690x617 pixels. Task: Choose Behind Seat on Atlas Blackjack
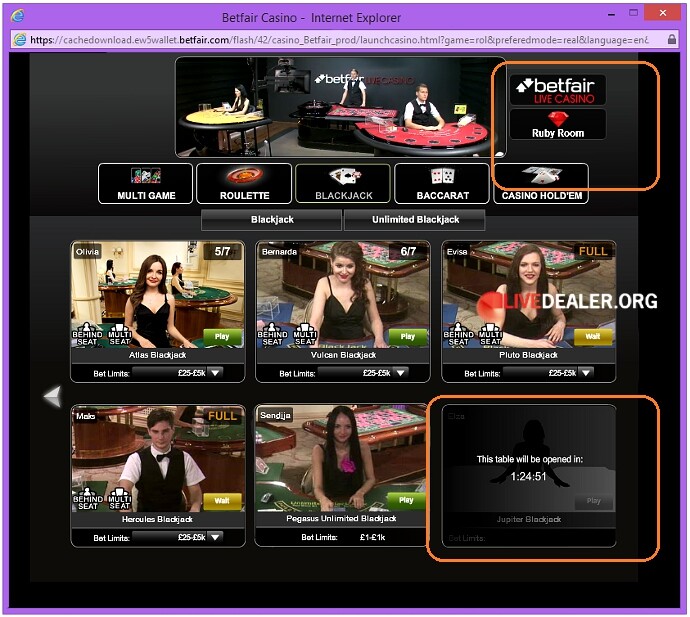pyautogui.click(x=87, y=334)
